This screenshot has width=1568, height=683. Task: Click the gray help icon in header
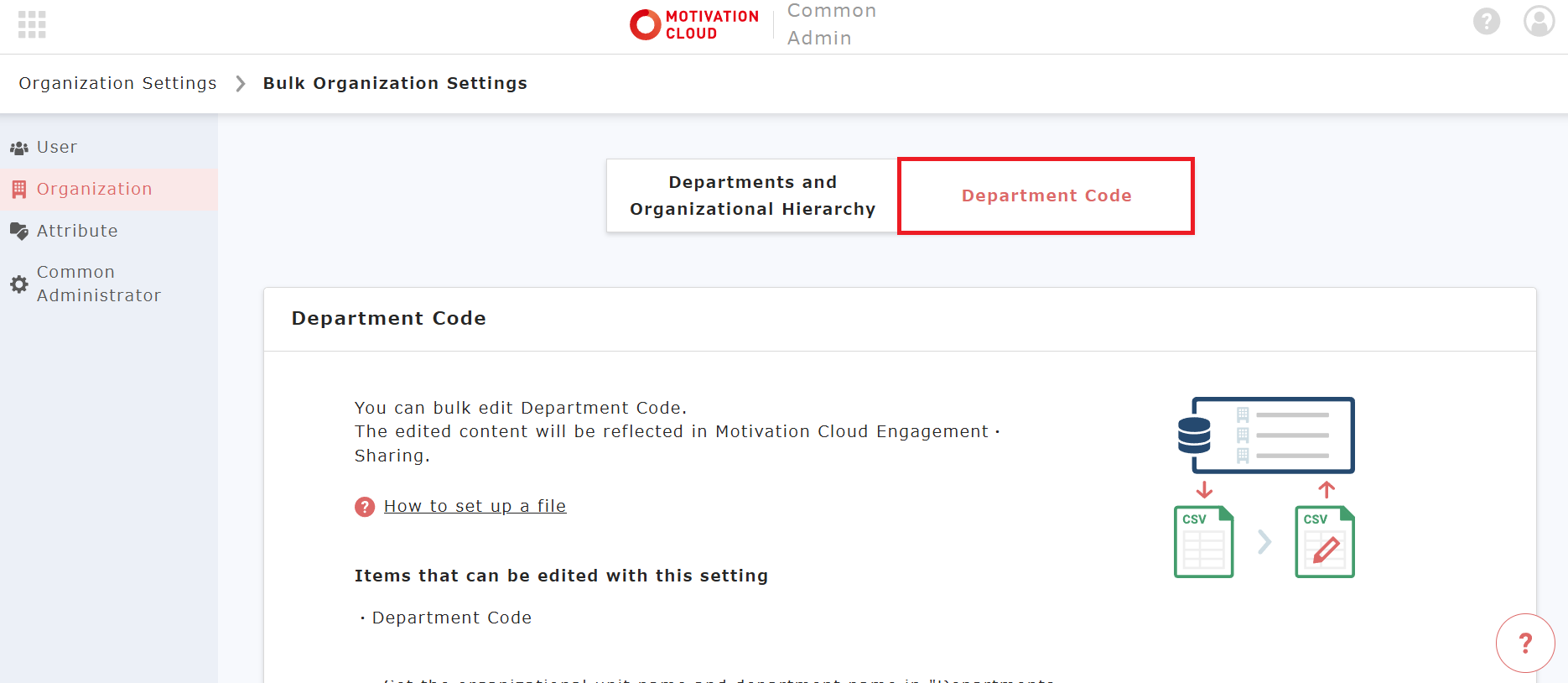(x=1487, y=21)
